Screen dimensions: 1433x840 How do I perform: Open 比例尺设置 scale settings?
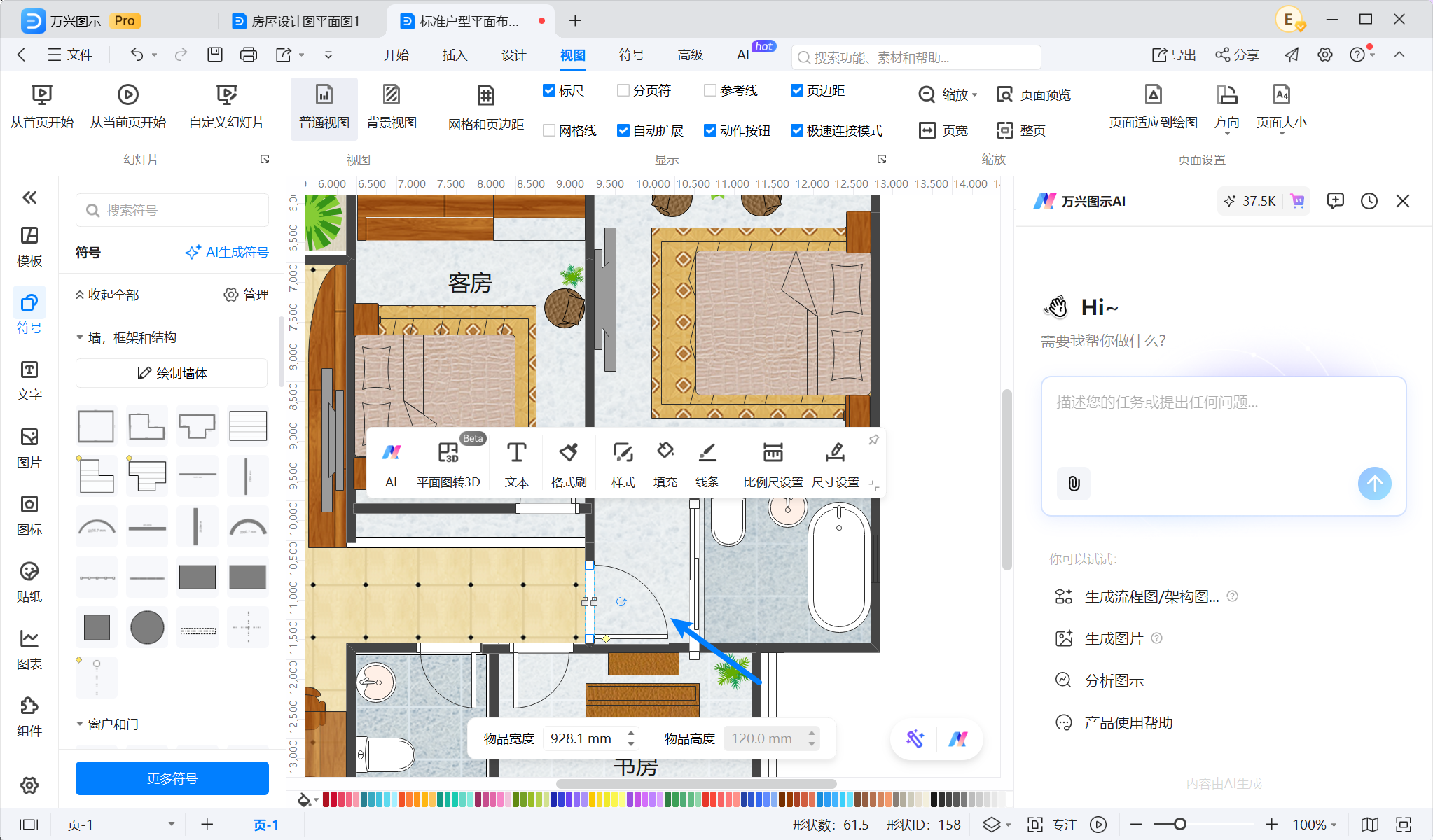[773, 463]
